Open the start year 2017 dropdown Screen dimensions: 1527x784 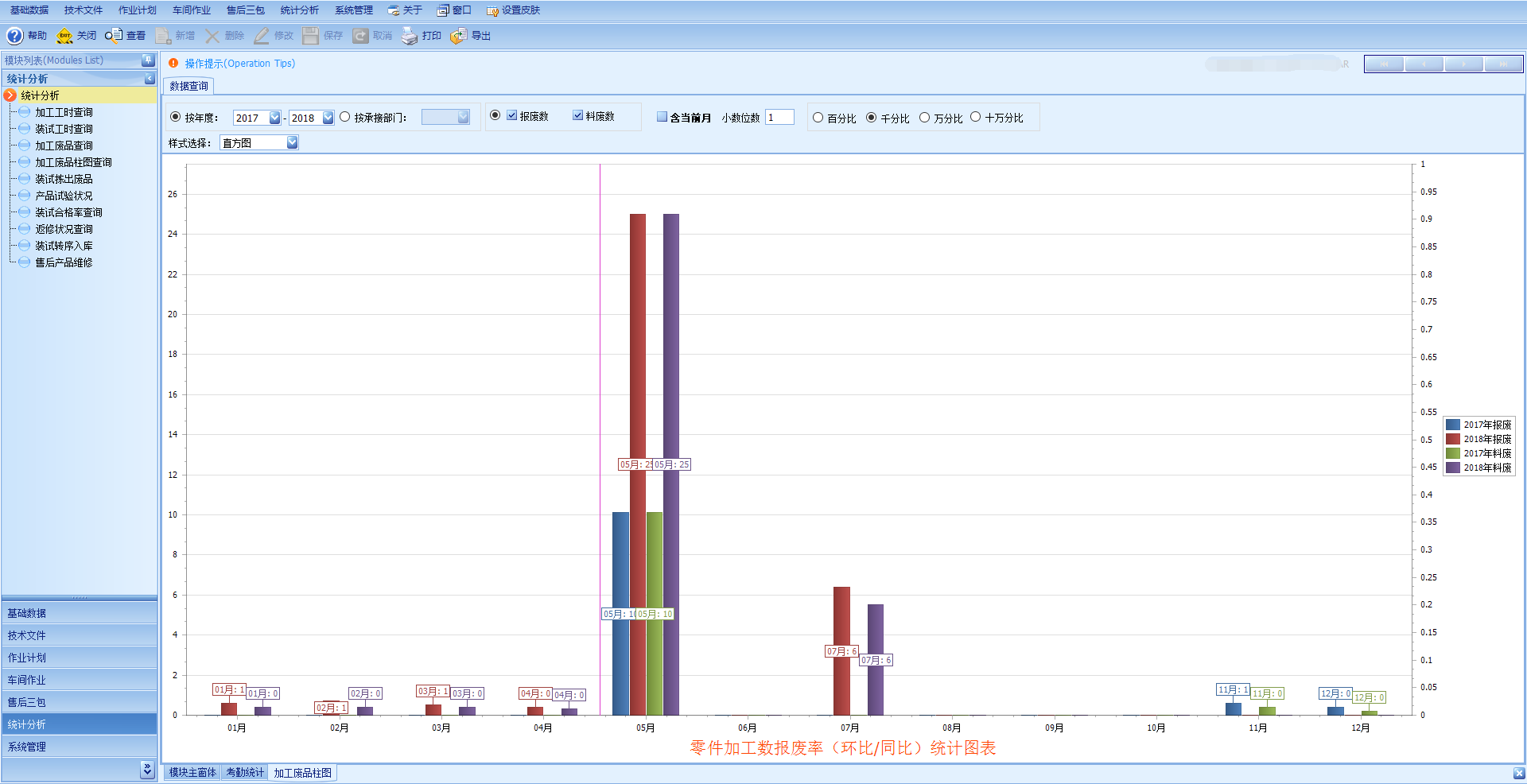[274, 118]
